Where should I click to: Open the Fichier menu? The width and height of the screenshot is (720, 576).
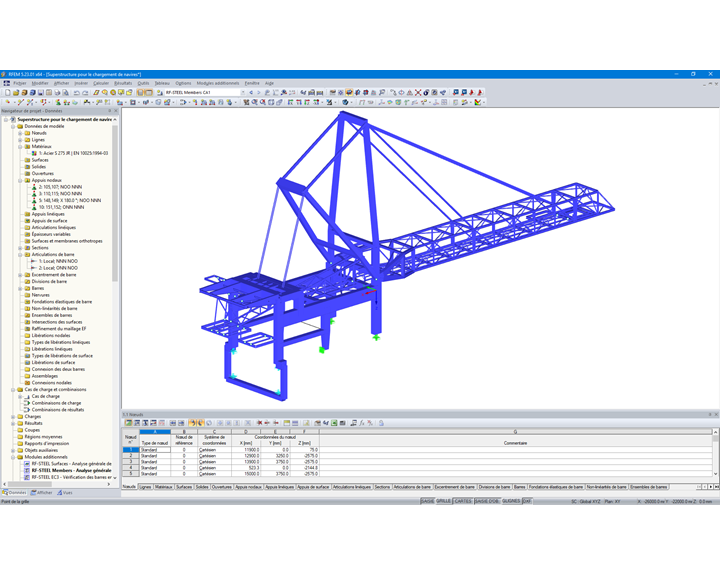(20, 83)
